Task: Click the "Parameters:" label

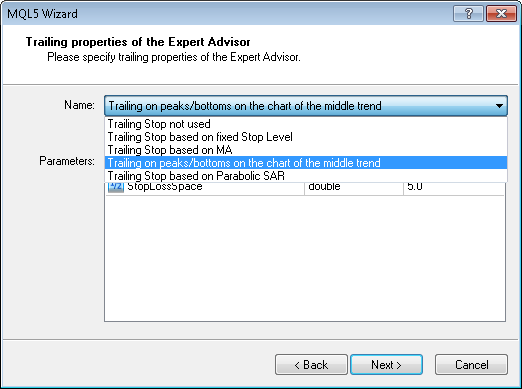Action: 67,161
